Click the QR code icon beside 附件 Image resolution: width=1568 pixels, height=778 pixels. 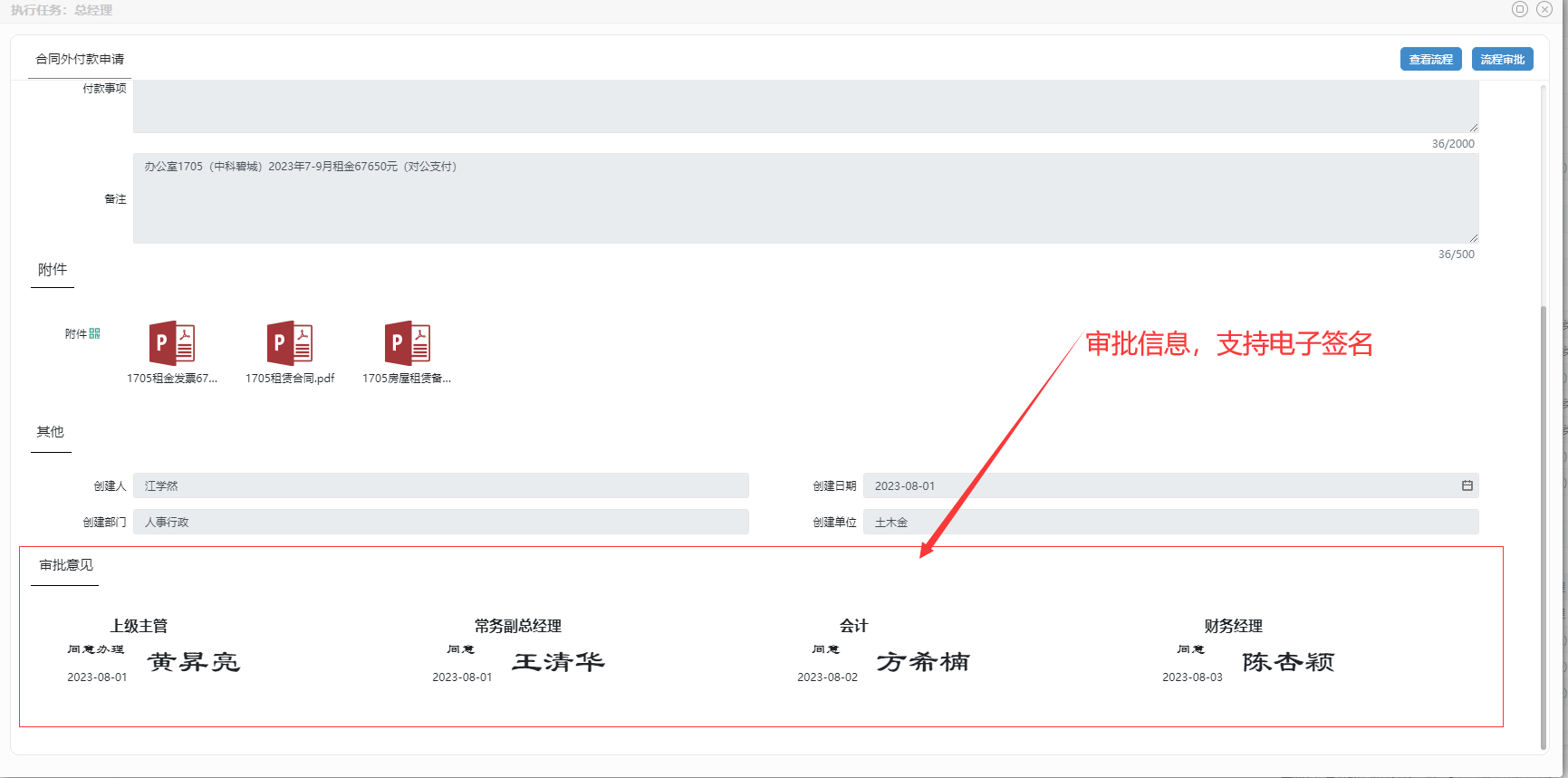point(95,333)
